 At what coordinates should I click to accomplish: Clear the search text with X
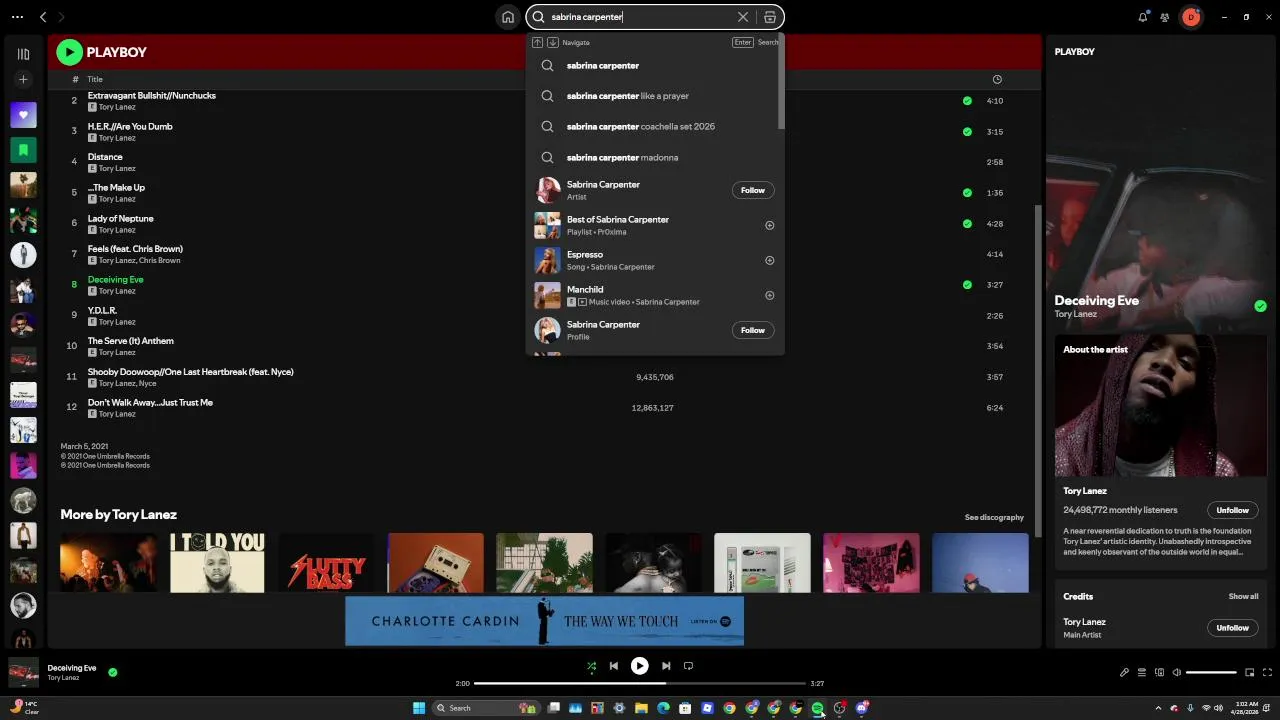coord(743,17)
